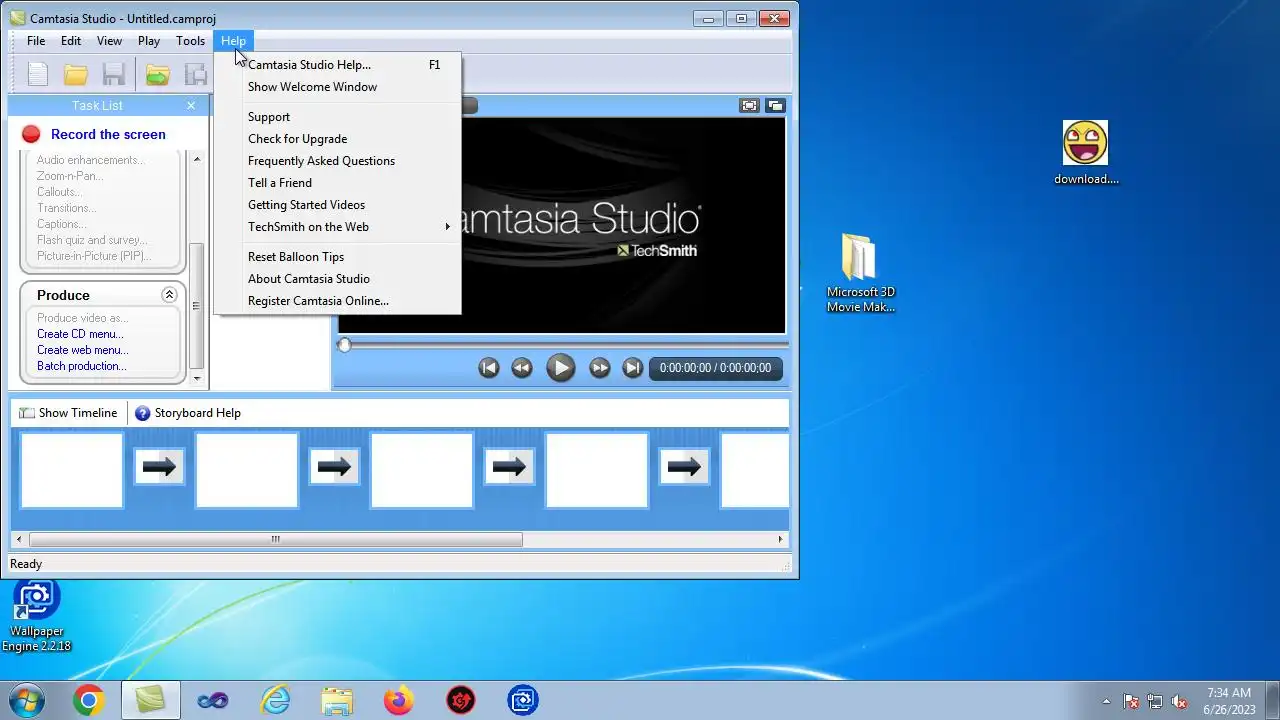The height and width of the screenshot is (720, 1280).
Task: Click the muted volume tray icon
Action: pyautogui.click(x=1179, y=702)
